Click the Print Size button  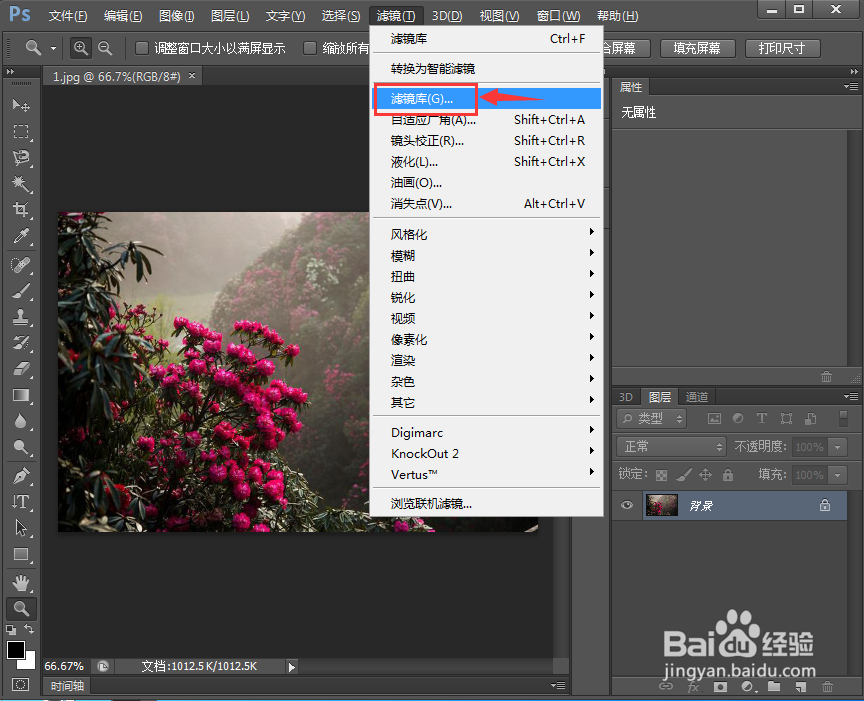pos(782,48)
